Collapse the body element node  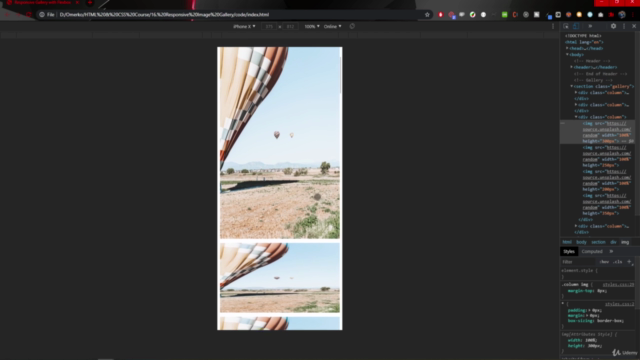[567, 54]
